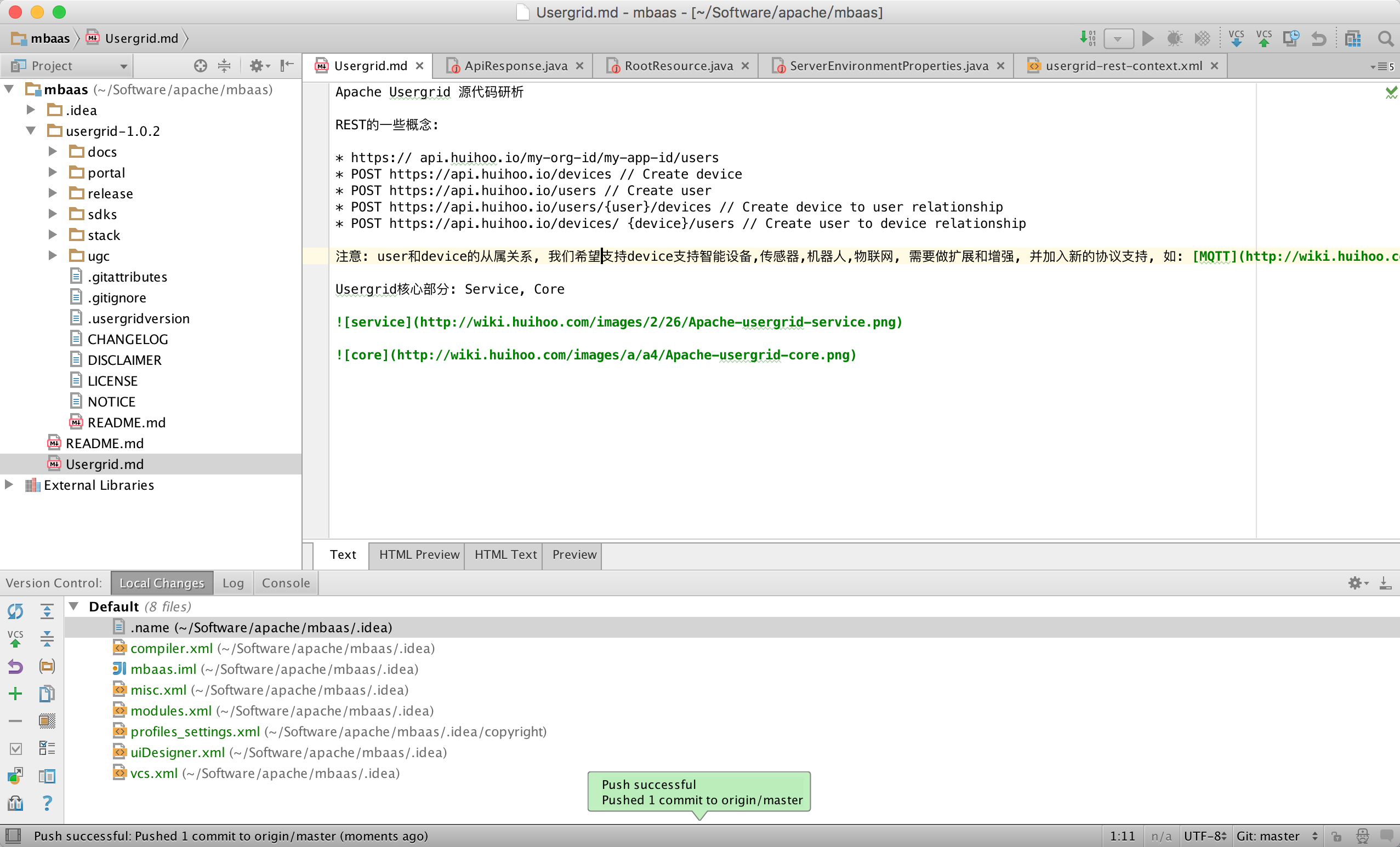Select compiler.xml in Local Changes

(171, 648)
